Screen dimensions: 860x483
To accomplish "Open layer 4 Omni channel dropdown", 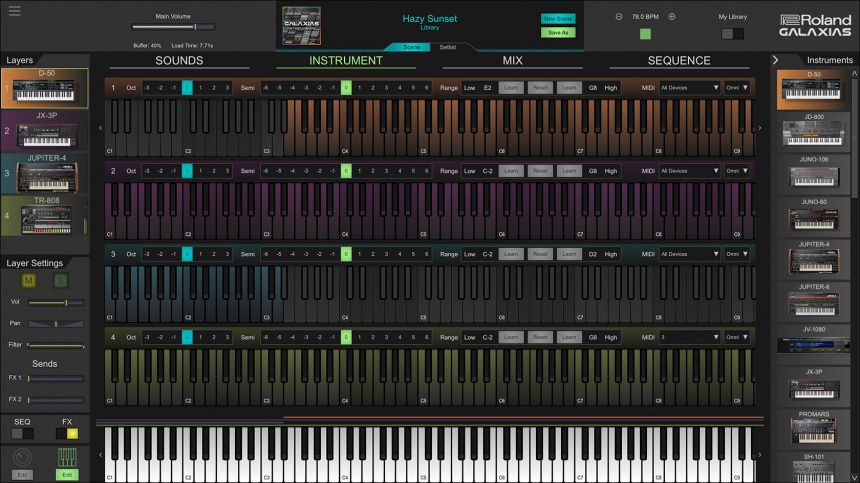I will (x=737, y=338).
